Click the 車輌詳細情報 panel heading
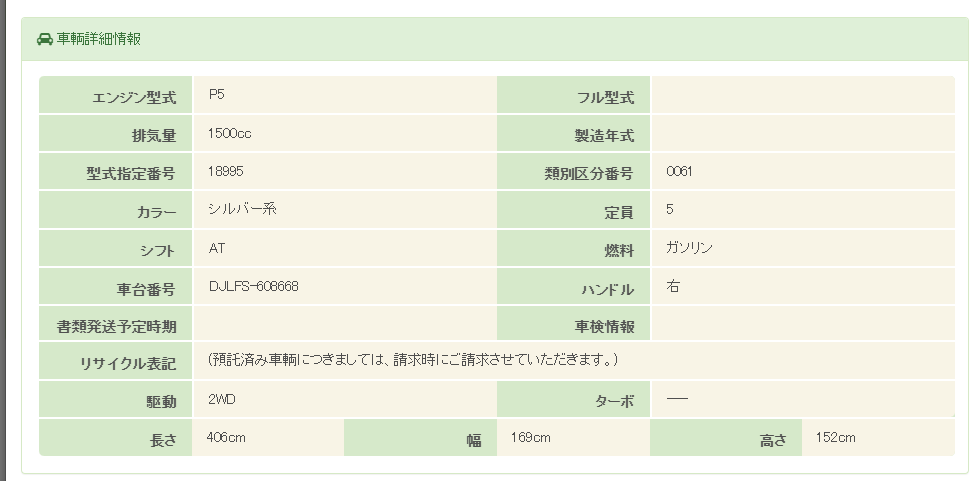The width and height of the screenshot is (979, 481). pos(99,39)
